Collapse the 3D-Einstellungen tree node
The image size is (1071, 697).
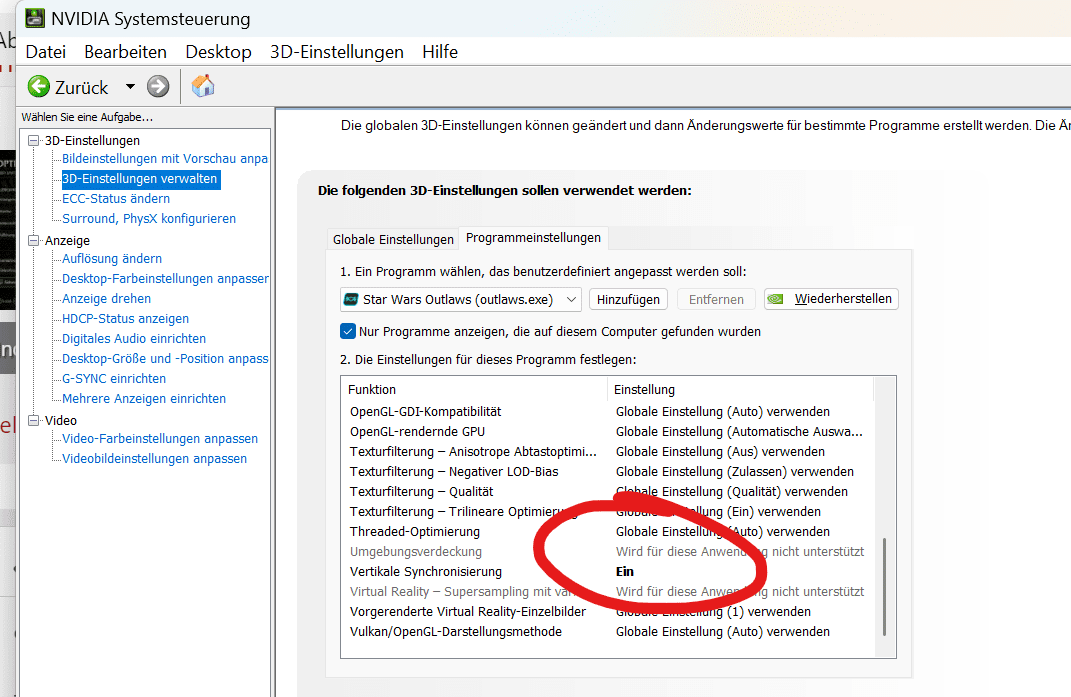click(33, 140)
